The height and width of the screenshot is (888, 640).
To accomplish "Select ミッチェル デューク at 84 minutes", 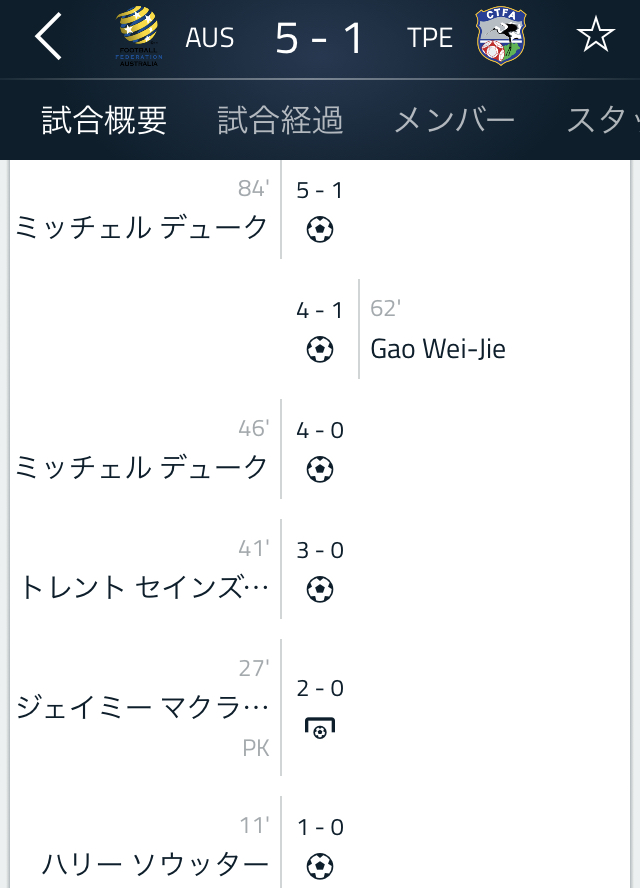I will pyautogui.click(x=142, y=227).
